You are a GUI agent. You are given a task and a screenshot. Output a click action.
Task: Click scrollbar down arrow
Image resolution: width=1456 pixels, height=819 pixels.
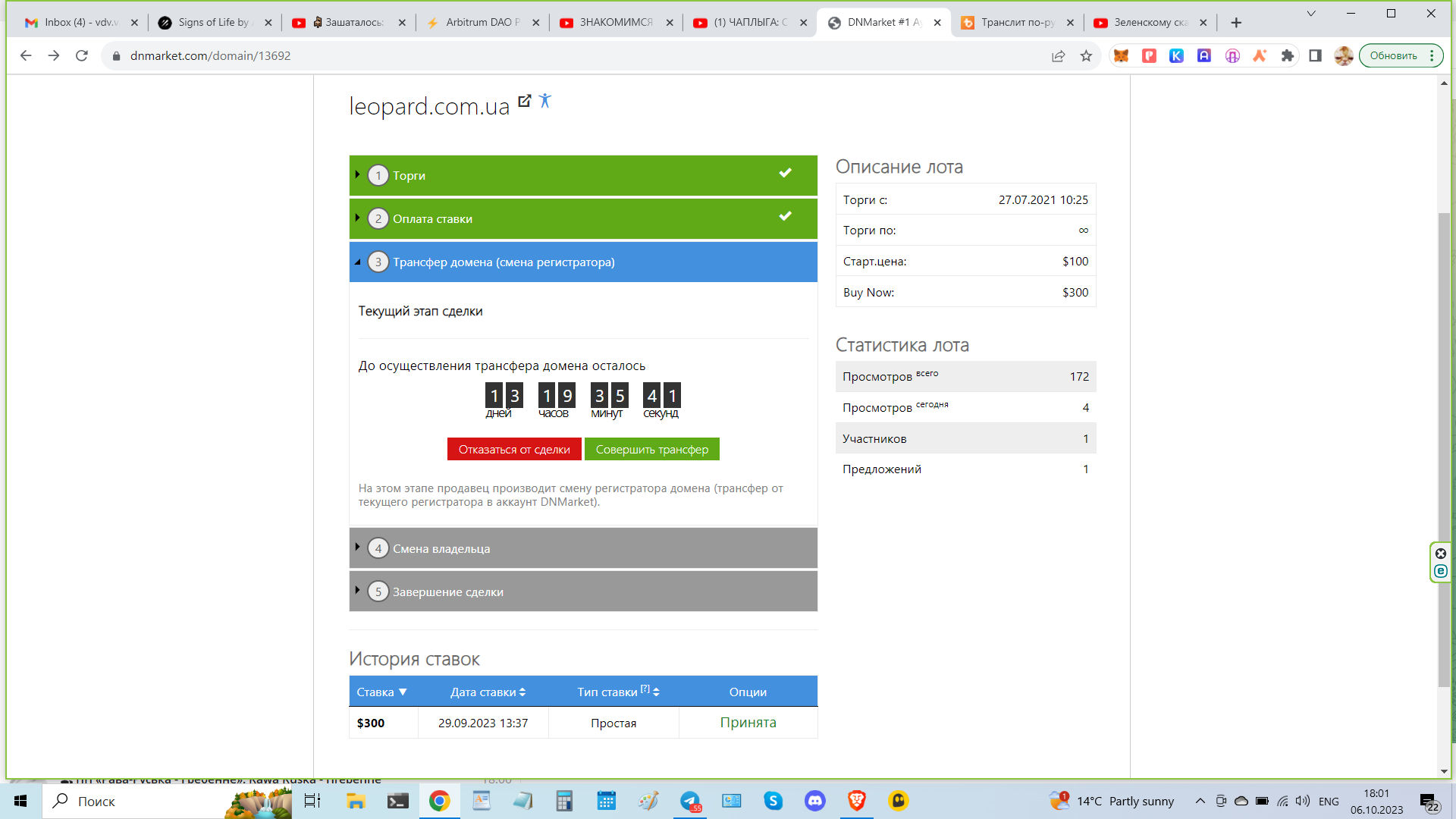pyautogui.click(x=1444, y=771)
